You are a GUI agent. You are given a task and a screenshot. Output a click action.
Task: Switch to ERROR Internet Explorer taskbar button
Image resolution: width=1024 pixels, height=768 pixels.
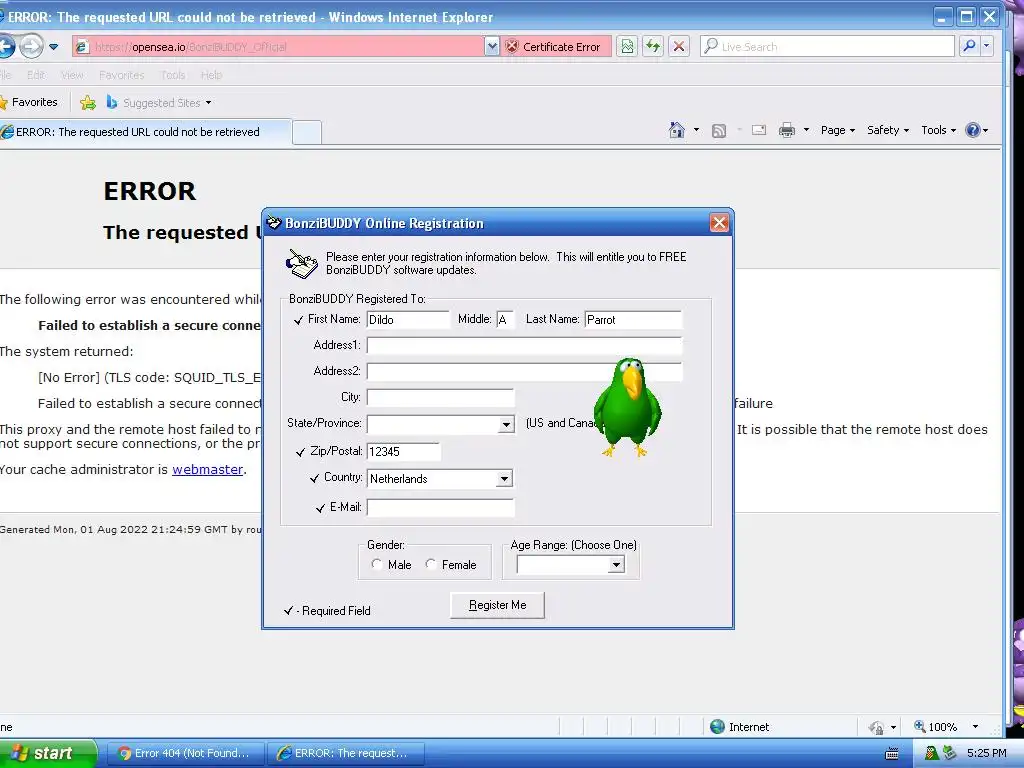345,753
